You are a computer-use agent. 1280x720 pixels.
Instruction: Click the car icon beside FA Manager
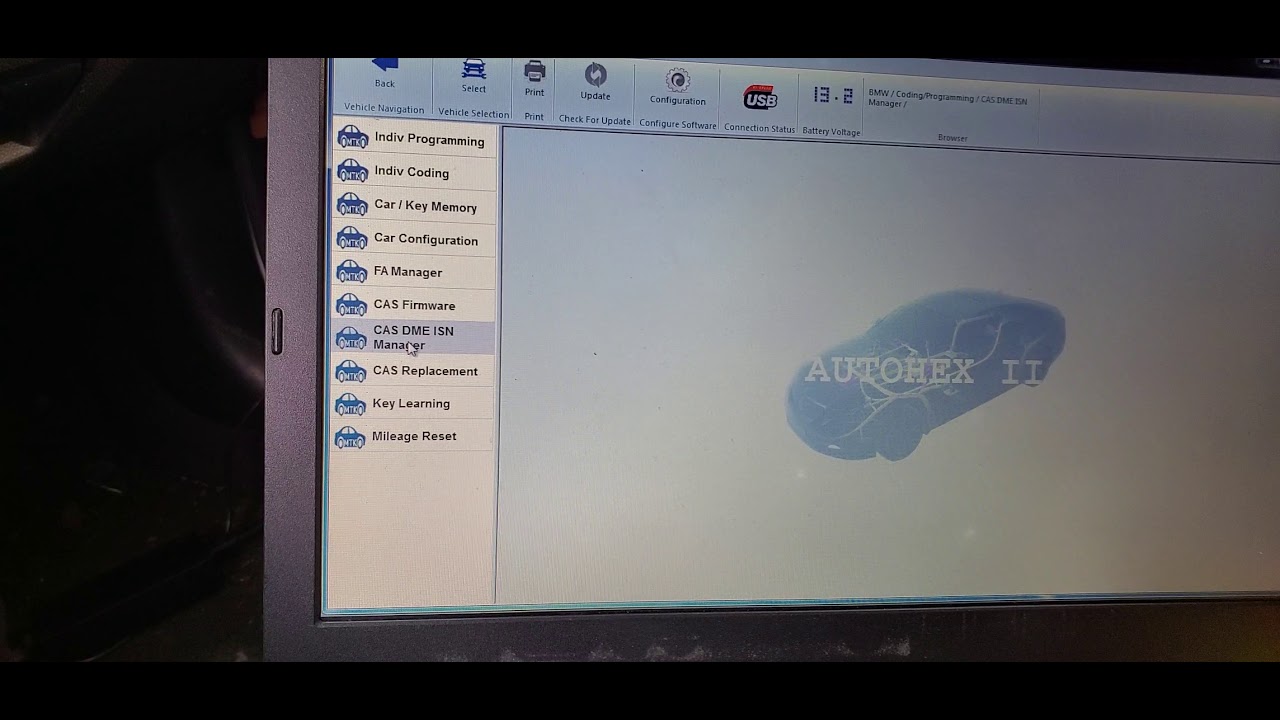coord(351,271)
